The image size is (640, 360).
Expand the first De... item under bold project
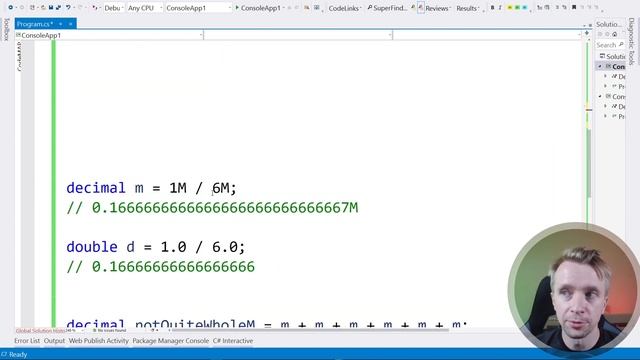pos(606,76)
